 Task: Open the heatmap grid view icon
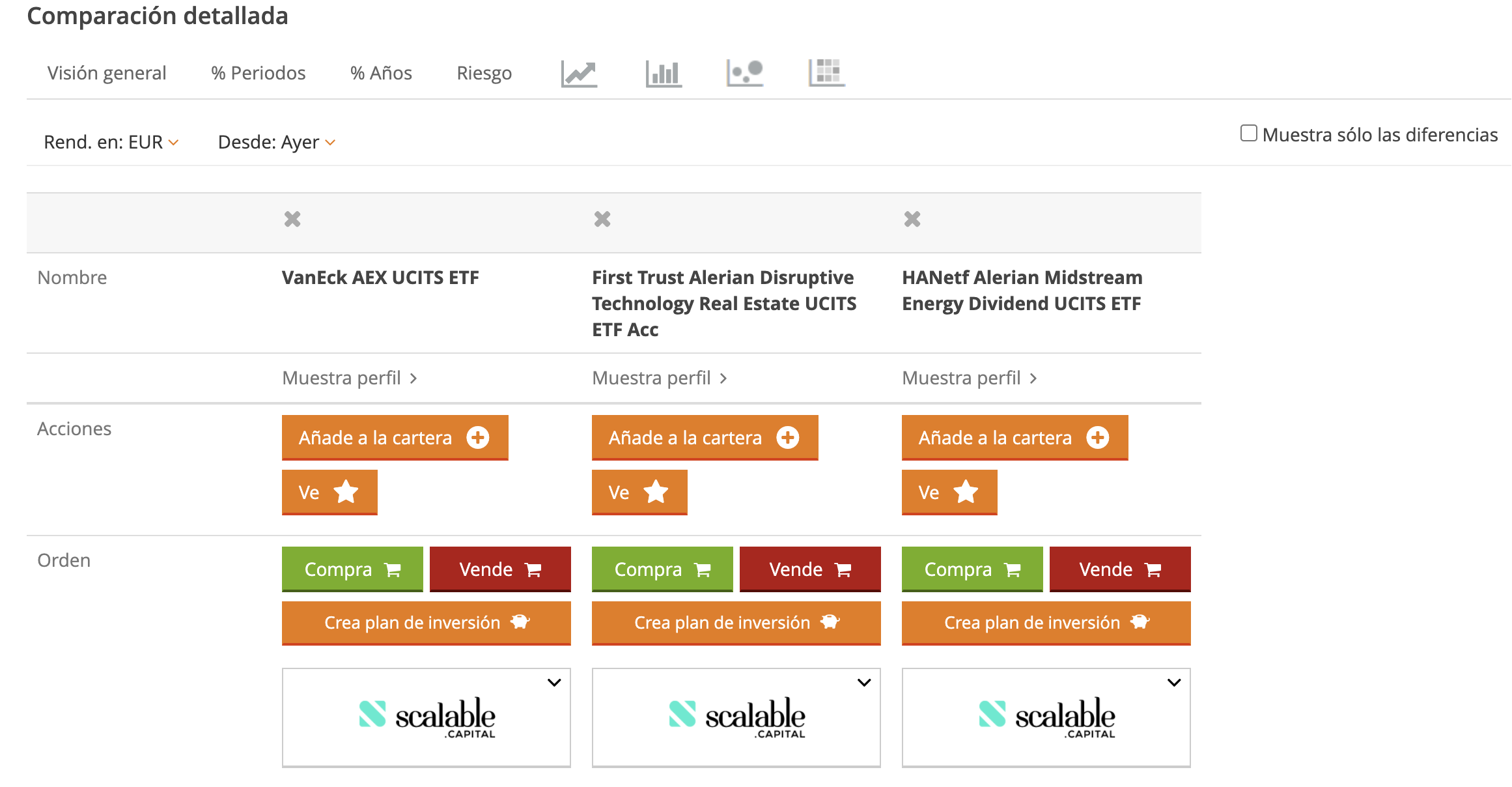(x=826, y=73)
